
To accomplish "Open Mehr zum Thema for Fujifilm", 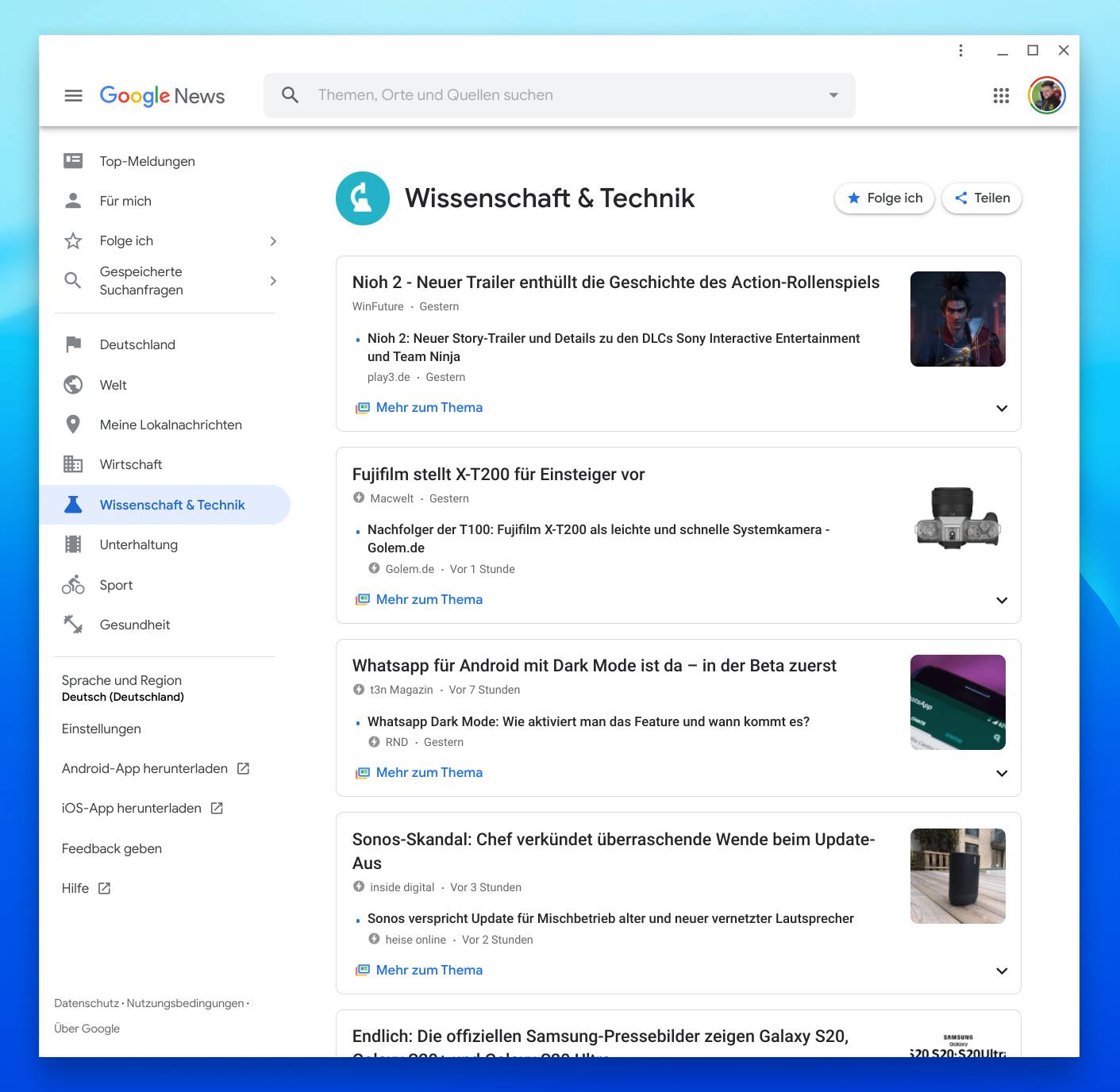I will pos(429,599).
